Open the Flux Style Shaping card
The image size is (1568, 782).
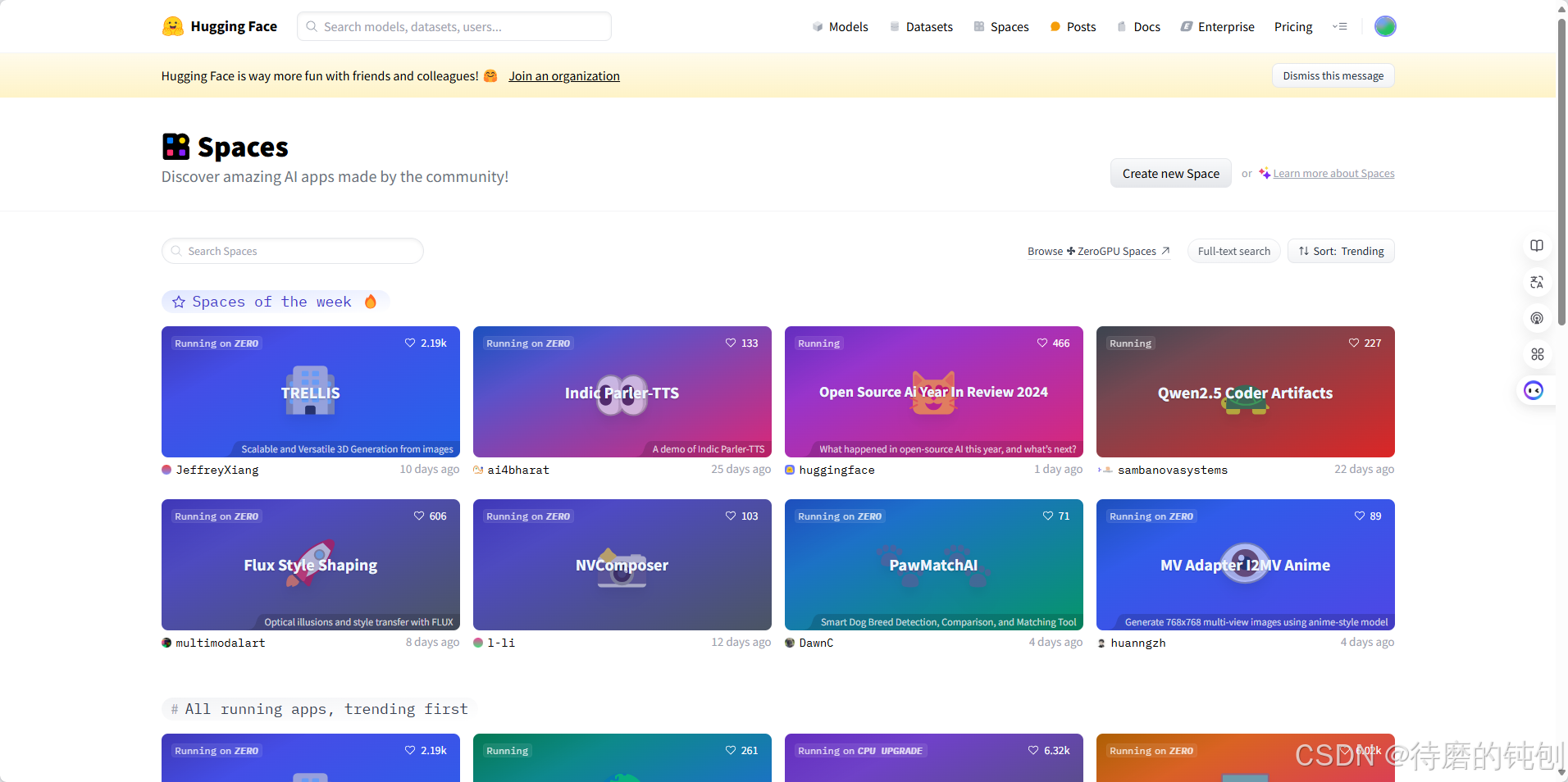click(x=311, y=565)
